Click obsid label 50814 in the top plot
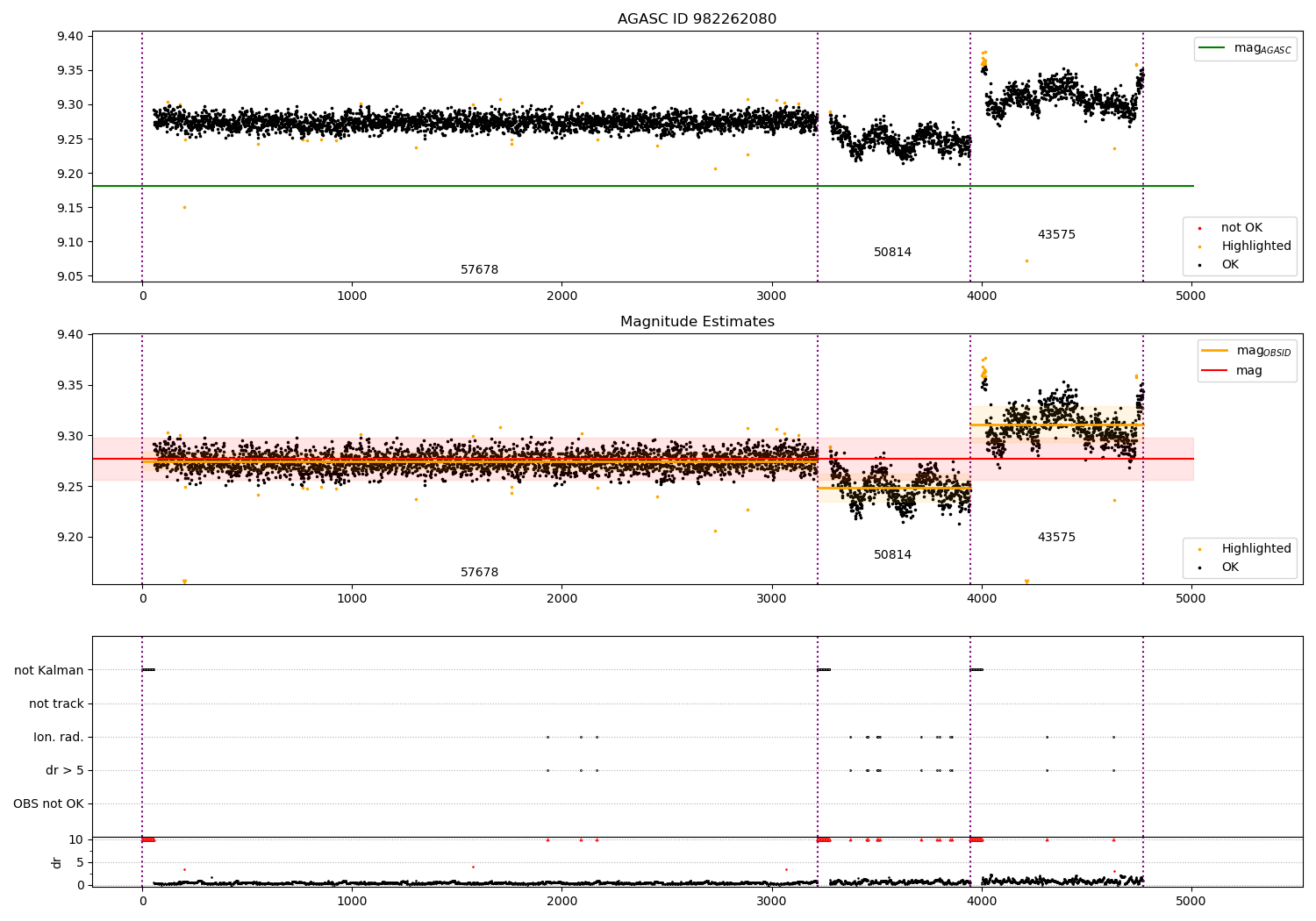Screen dimensions: 1316x921 point(892,253)
